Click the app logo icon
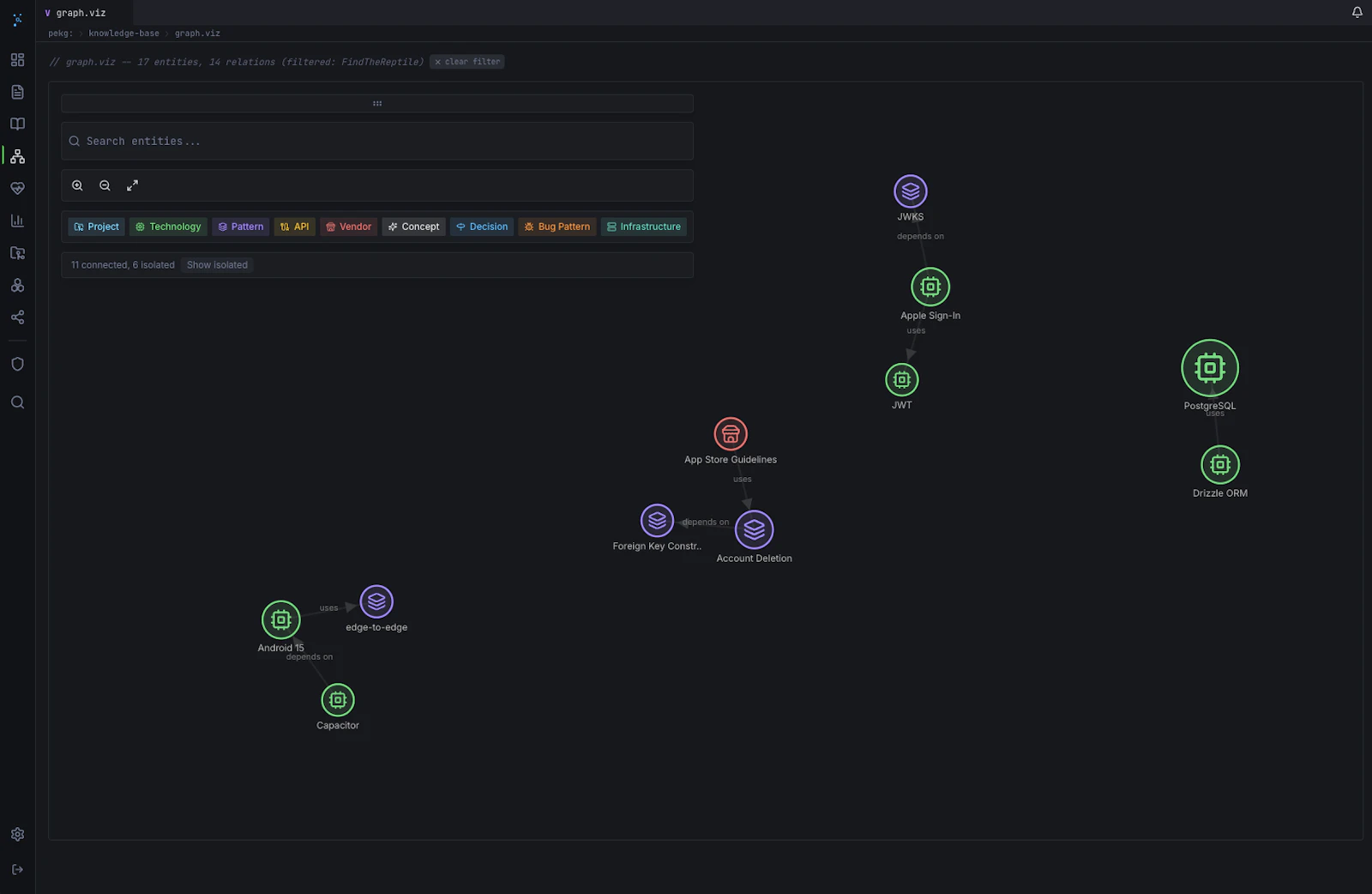 point(17,19)
